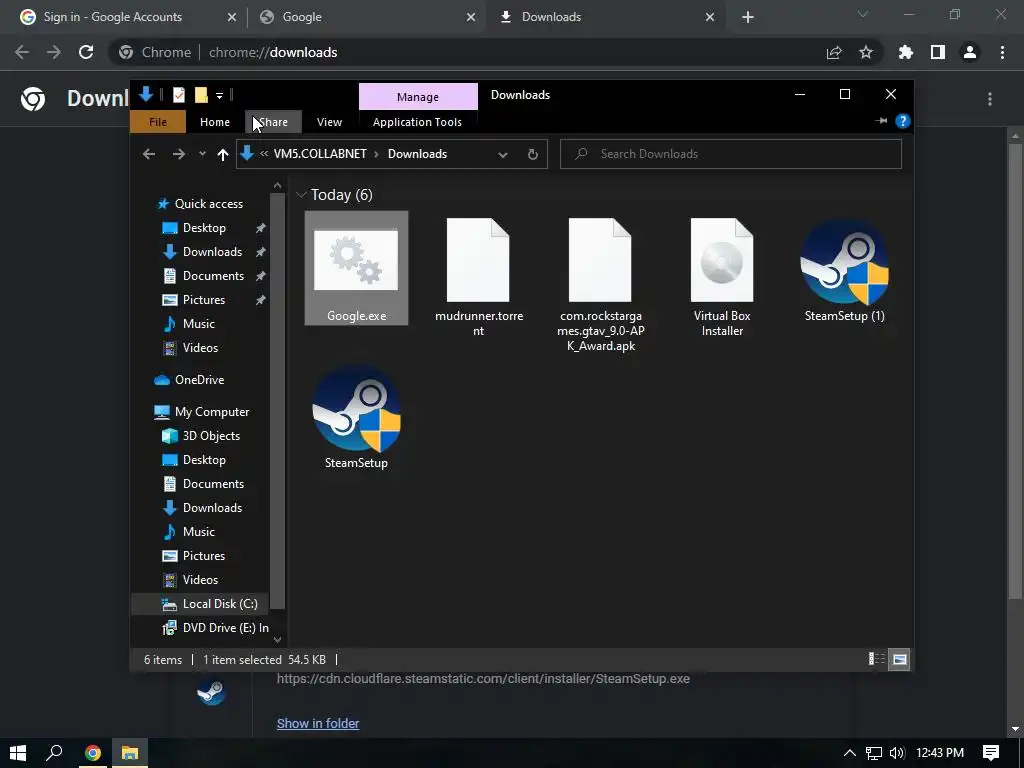Select the mudrunner.torrent file icon

(478, 260)
